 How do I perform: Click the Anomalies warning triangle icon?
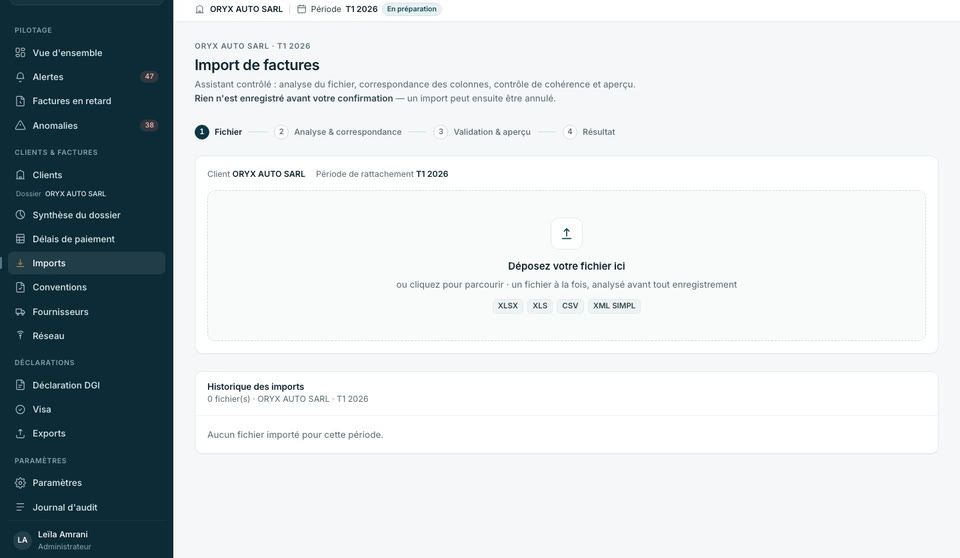pos(20,126)
